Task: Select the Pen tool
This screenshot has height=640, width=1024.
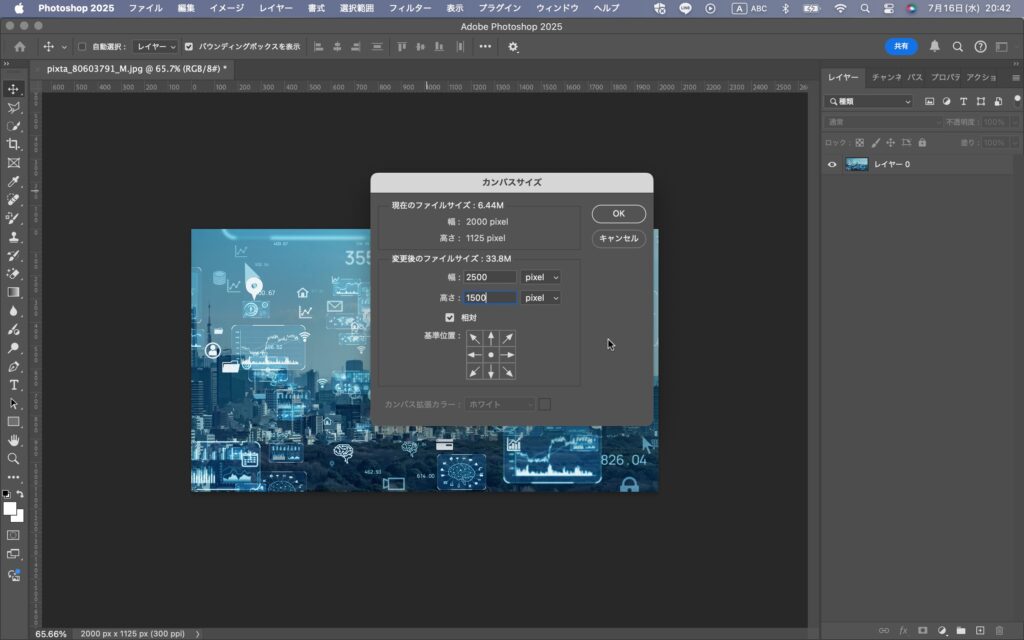Action: tap(13, 366)
